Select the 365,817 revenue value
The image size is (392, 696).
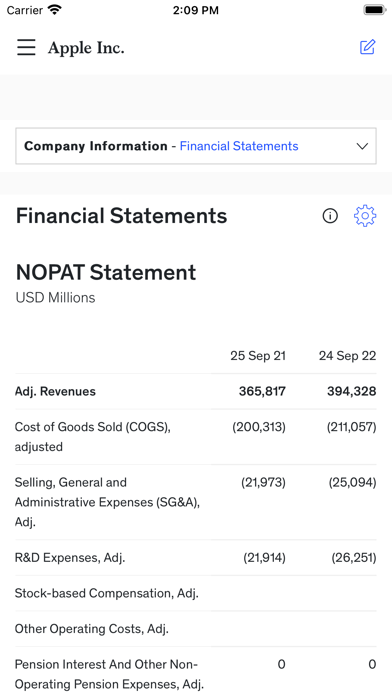pos(262,392)
